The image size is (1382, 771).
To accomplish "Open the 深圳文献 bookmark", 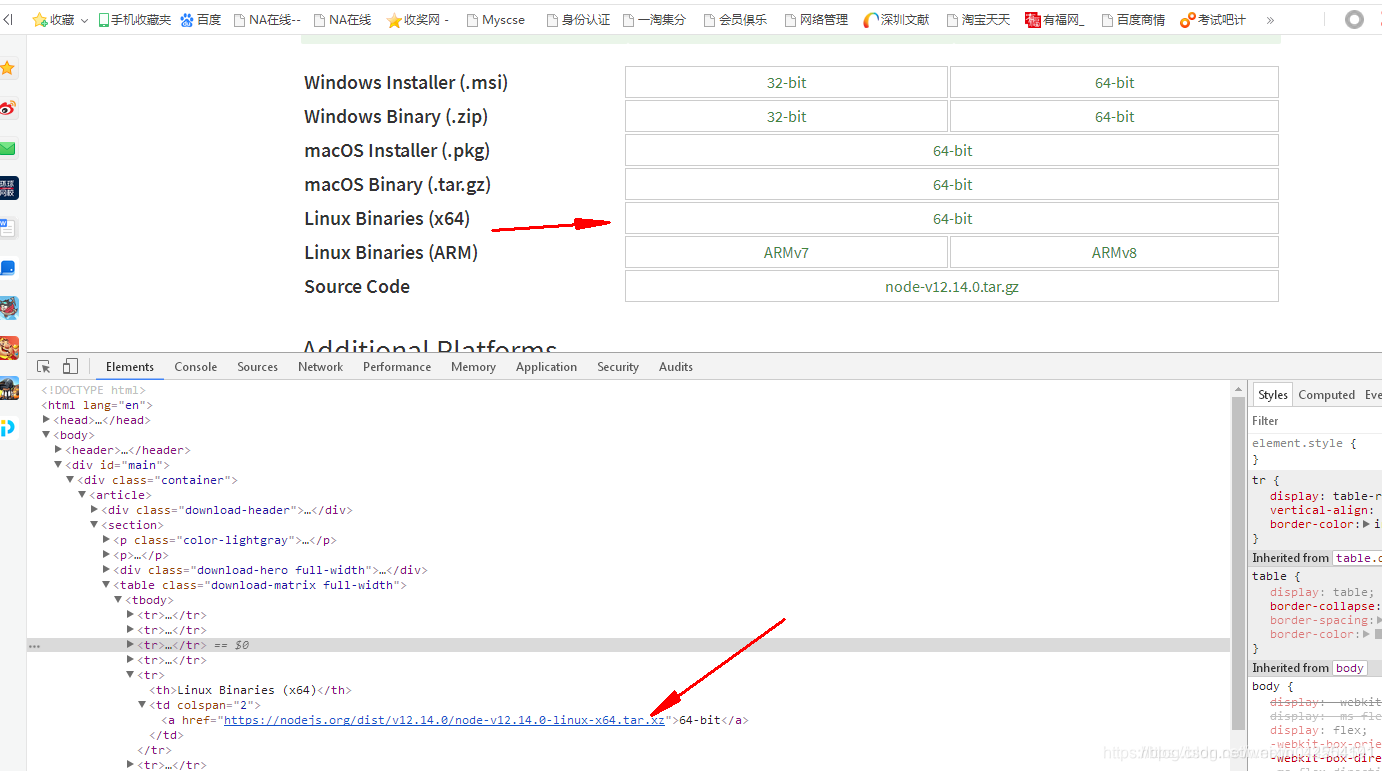I will 896,20.
